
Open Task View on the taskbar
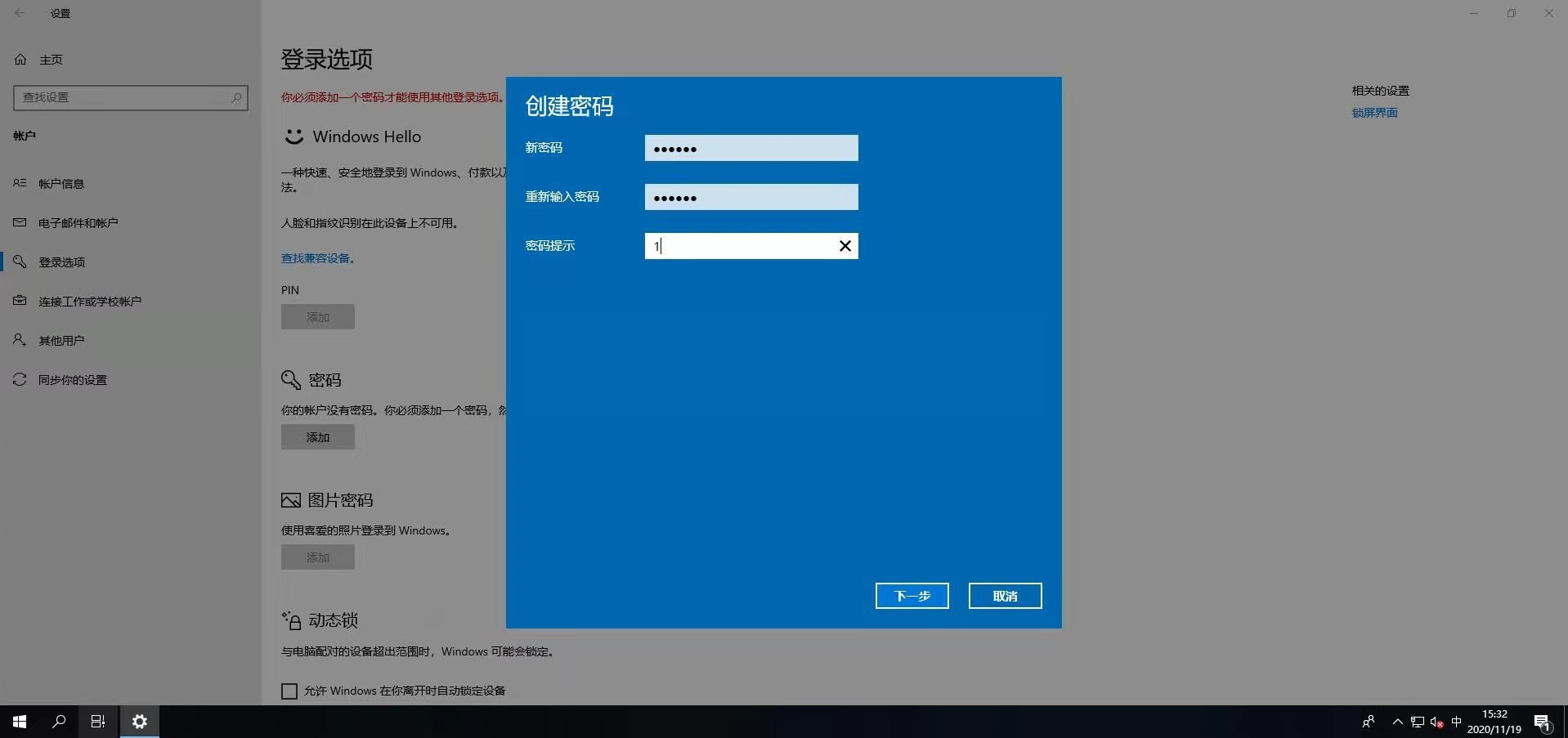tap(98, 722)
